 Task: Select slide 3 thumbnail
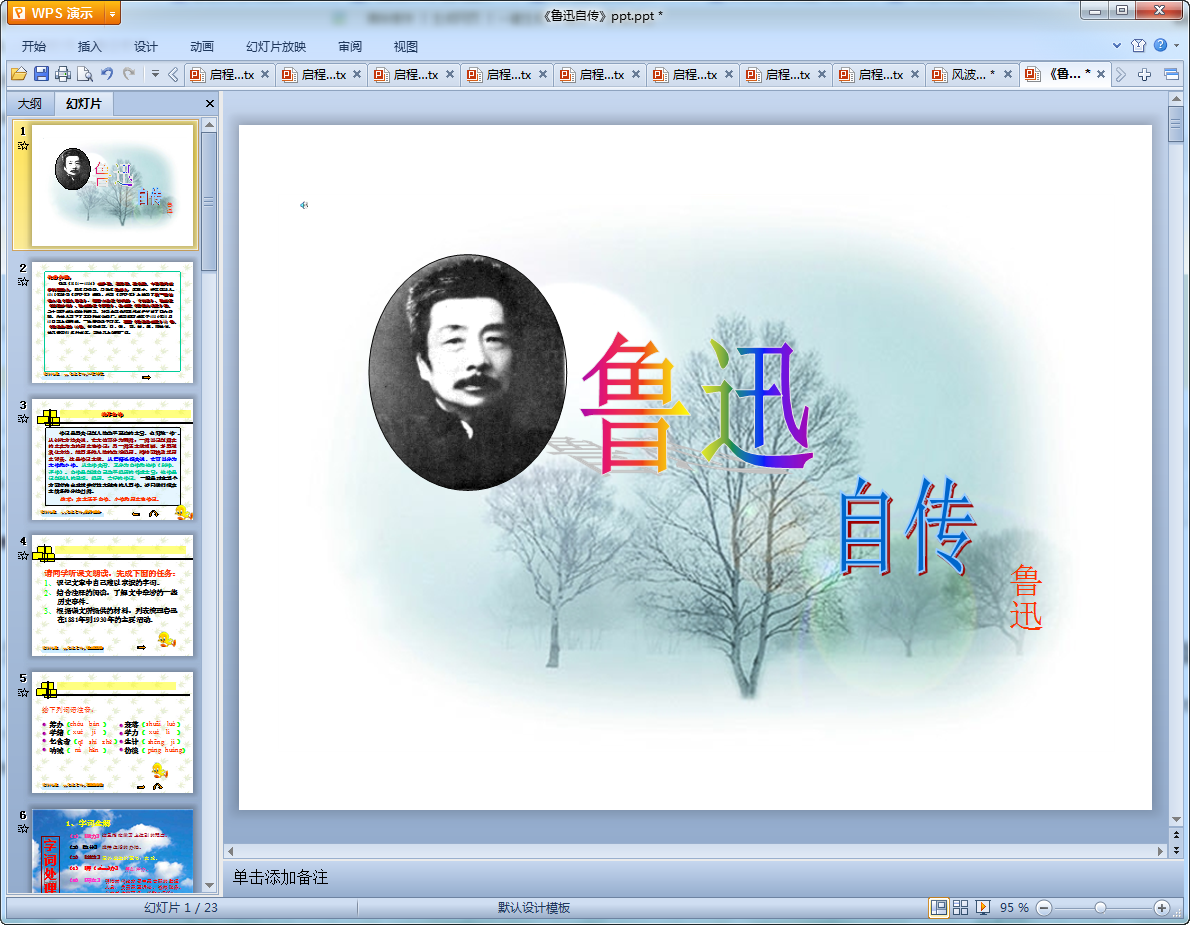pyautogui.click(x=112, y=459)
